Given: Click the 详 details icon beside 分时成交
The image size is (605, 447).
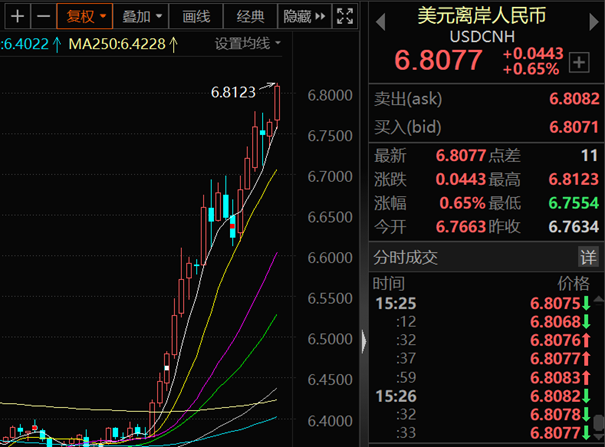Looking at the screenshot, I should point(590,256).
